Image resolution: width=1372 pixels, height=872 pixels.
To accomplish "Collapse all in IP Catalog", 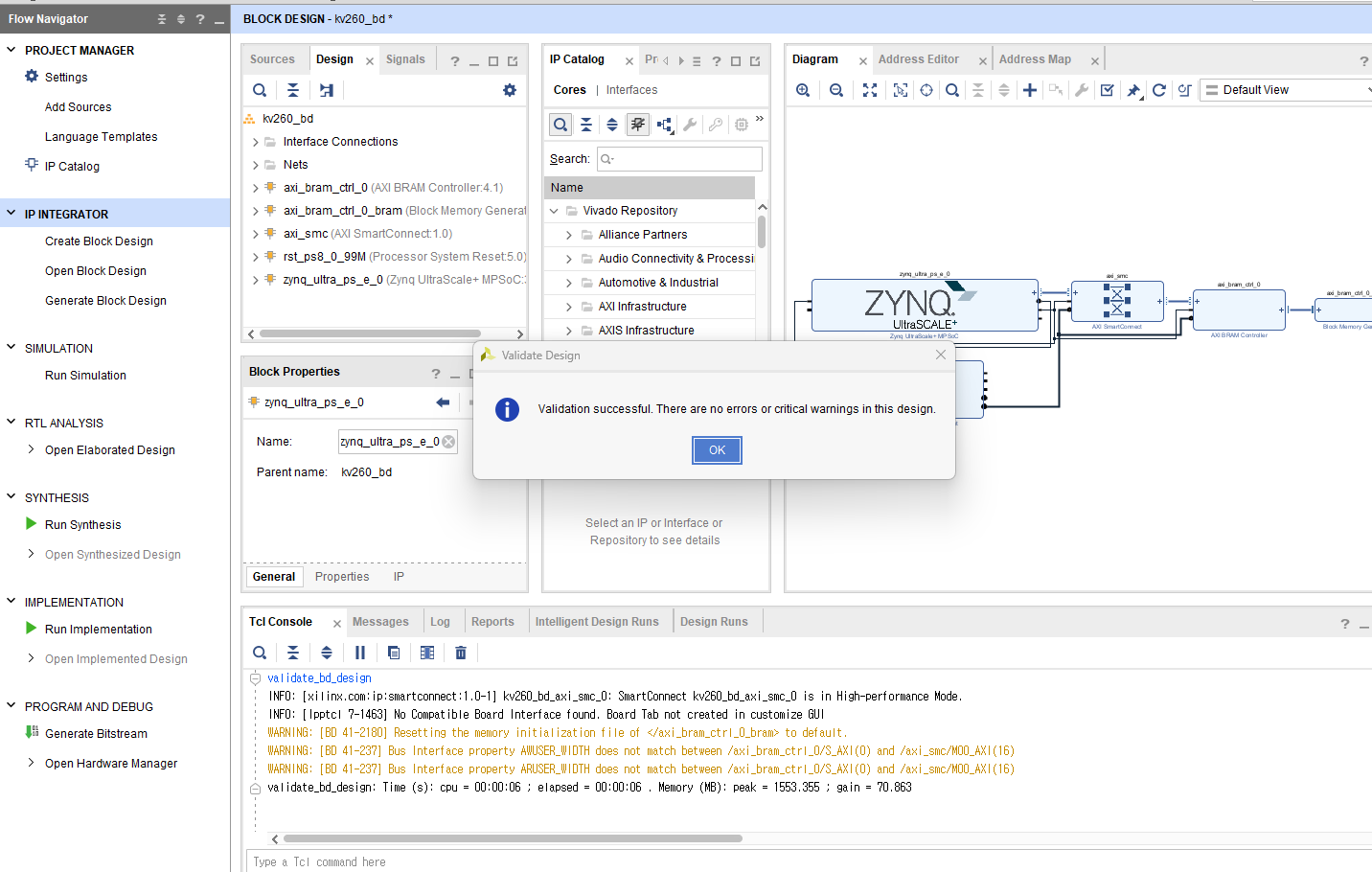I will (586, 125).
